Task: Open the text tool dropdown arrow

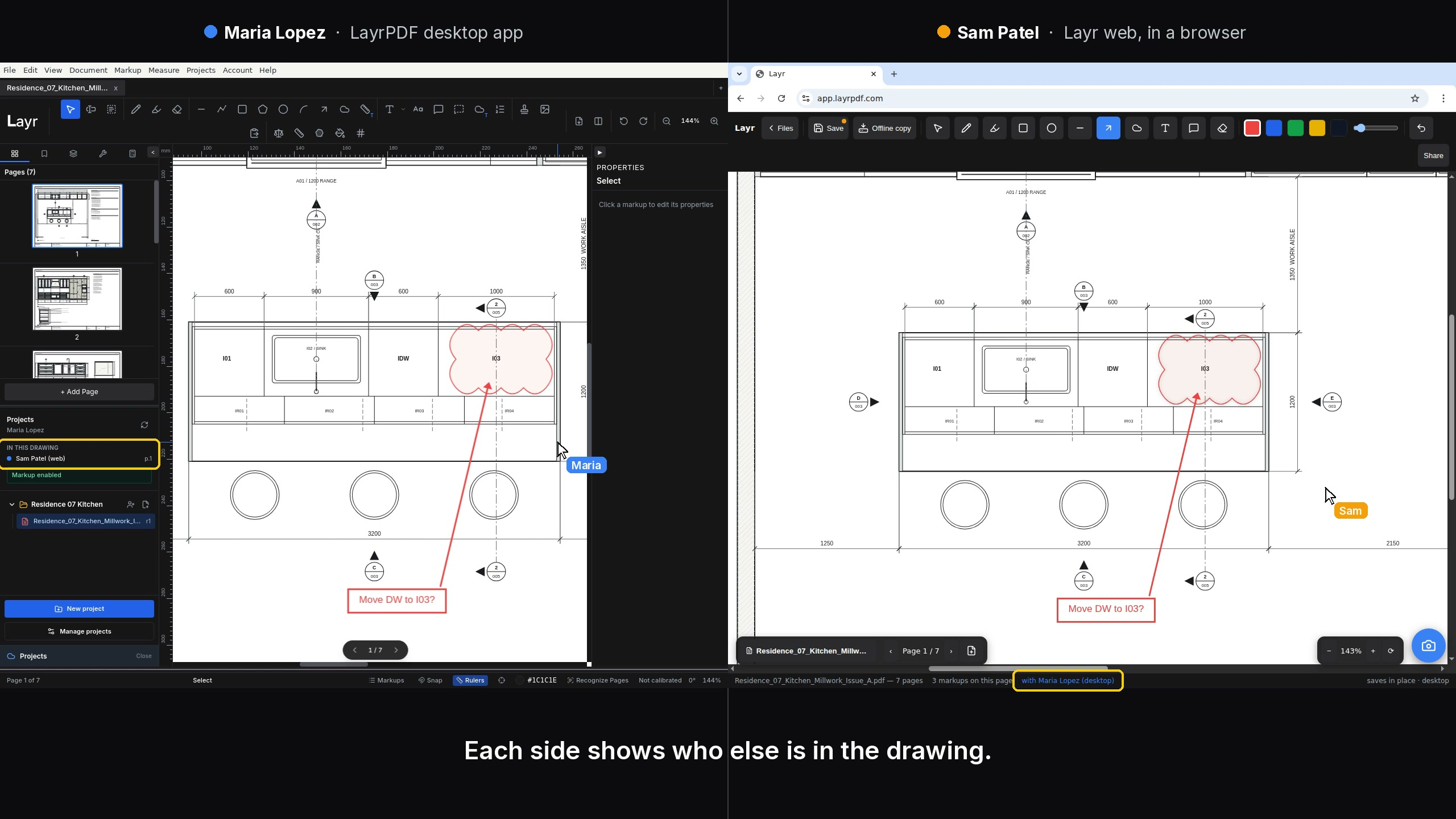Action: point(403,109)
